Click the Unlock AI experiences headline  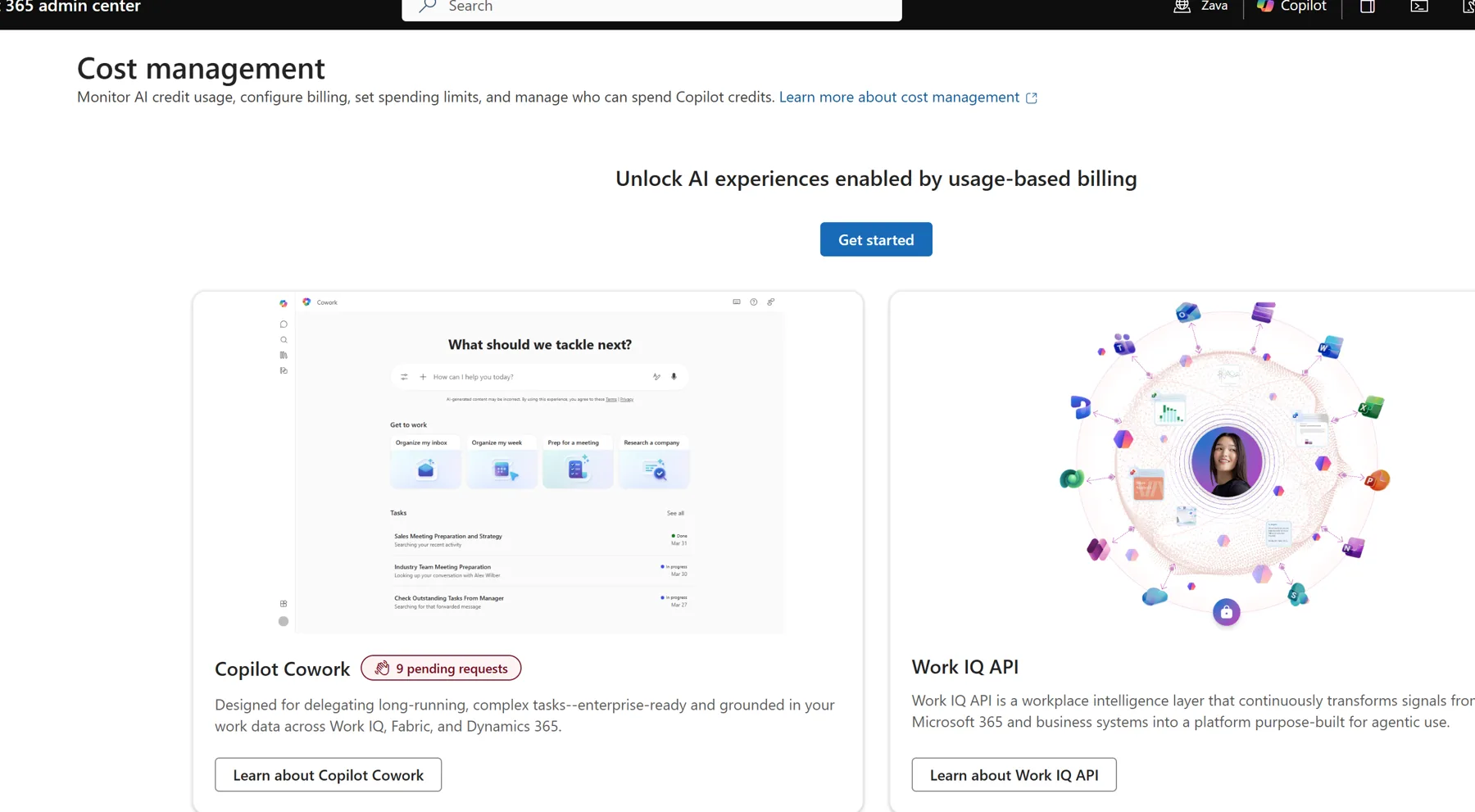pos(876,178)
